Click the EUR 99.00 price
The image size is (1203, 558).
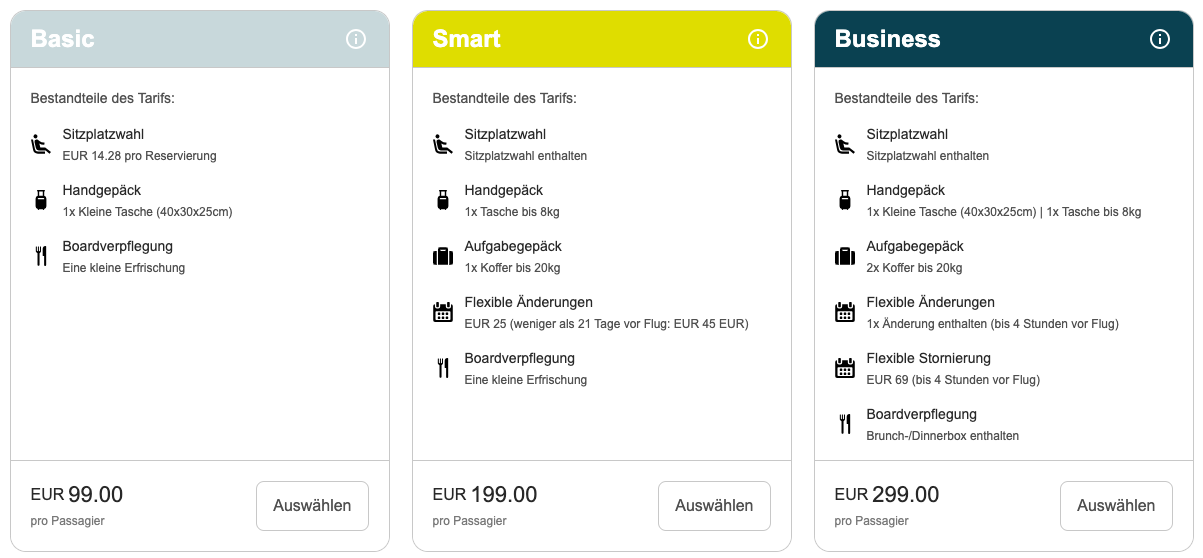coord(77,494)
